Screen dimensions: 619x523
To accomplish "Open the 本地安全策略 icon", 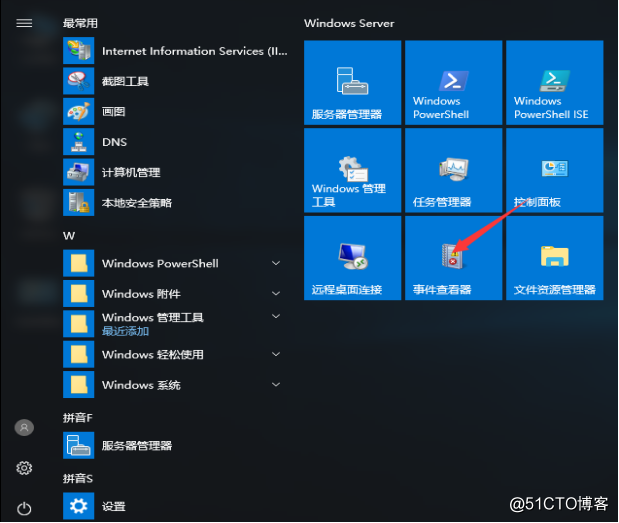I will pyautogui.click(x=79, y=202).
